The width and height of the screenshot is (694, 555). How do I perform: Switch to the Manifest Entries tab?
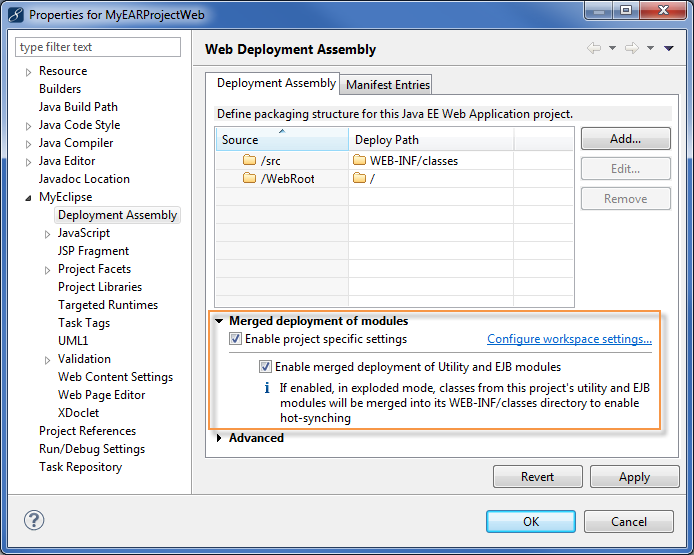pos(388,85)
